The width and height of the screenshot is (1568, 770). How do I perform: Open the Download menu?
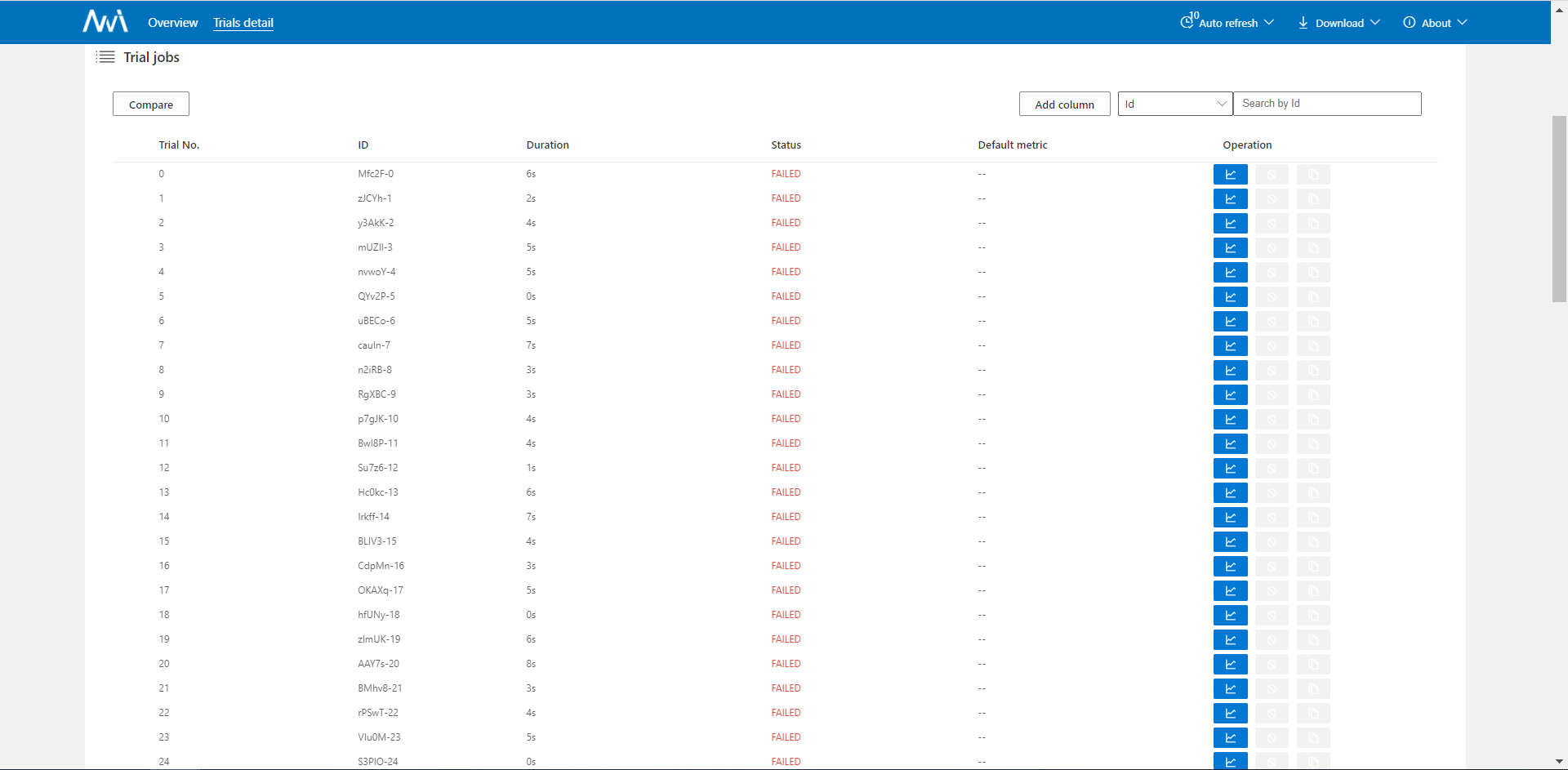1340,23
